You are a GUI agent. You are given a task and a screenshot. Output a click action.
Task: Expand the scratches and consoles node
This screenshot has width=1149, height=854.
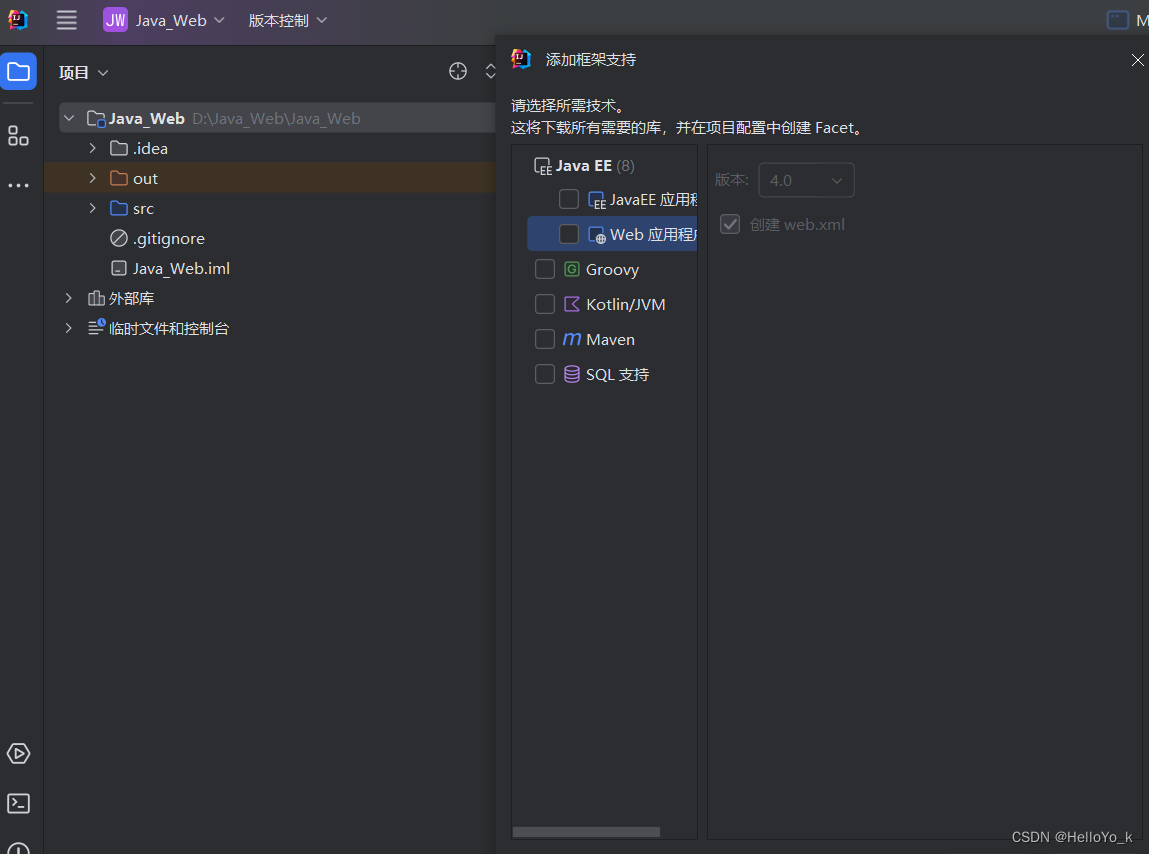click(x=69, y=328)
